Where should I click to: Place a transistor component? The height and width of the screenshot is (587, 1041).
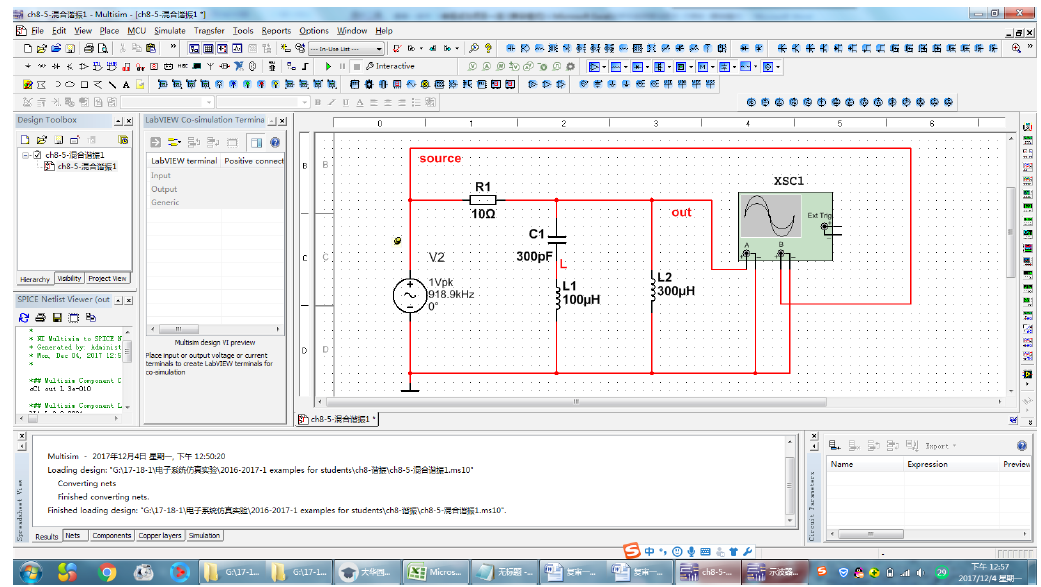point(70,66)
